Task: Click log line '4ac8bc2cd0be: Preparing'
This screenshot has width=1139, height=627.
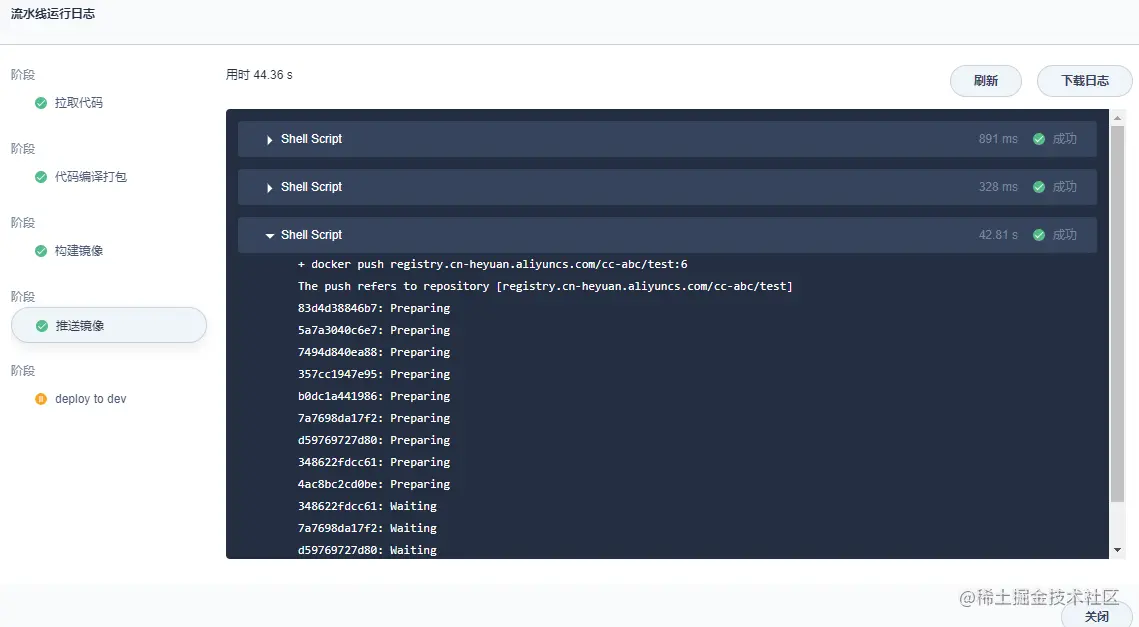Action: click(374, 484)
